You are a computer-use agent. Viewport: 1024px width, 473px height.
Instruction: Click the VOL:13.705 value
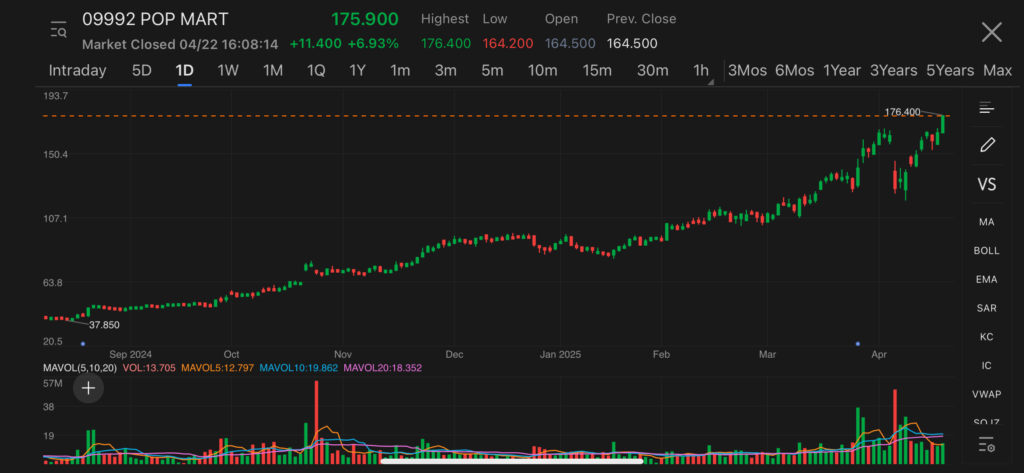pos(148,368)
